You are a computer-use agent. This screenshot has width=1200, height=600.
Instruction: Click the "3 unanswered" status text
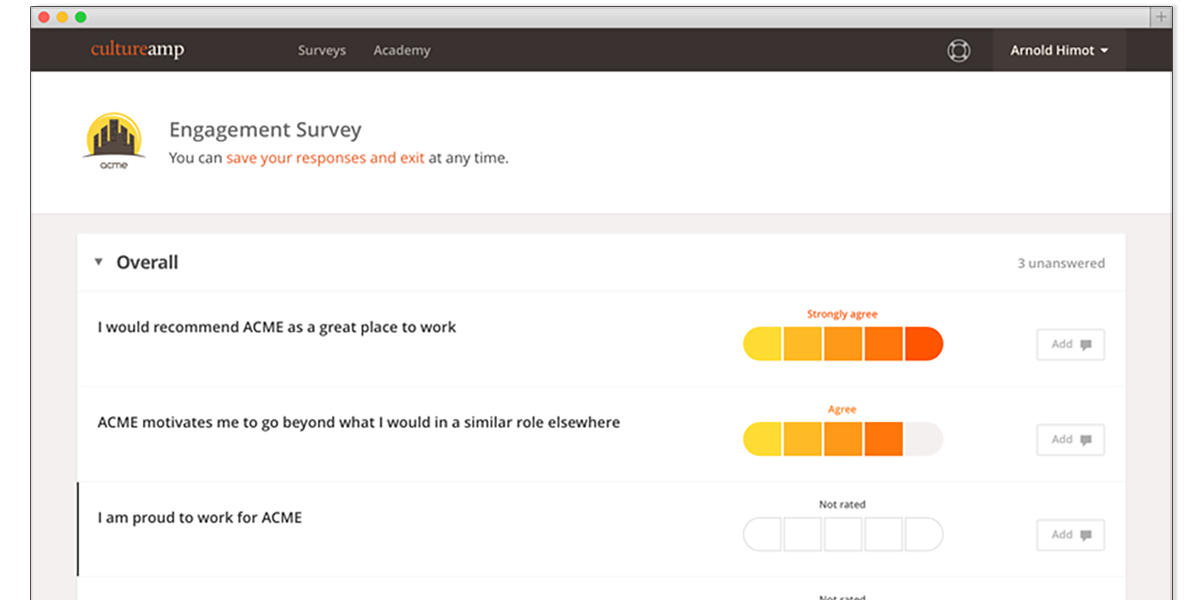[1061, 263]
